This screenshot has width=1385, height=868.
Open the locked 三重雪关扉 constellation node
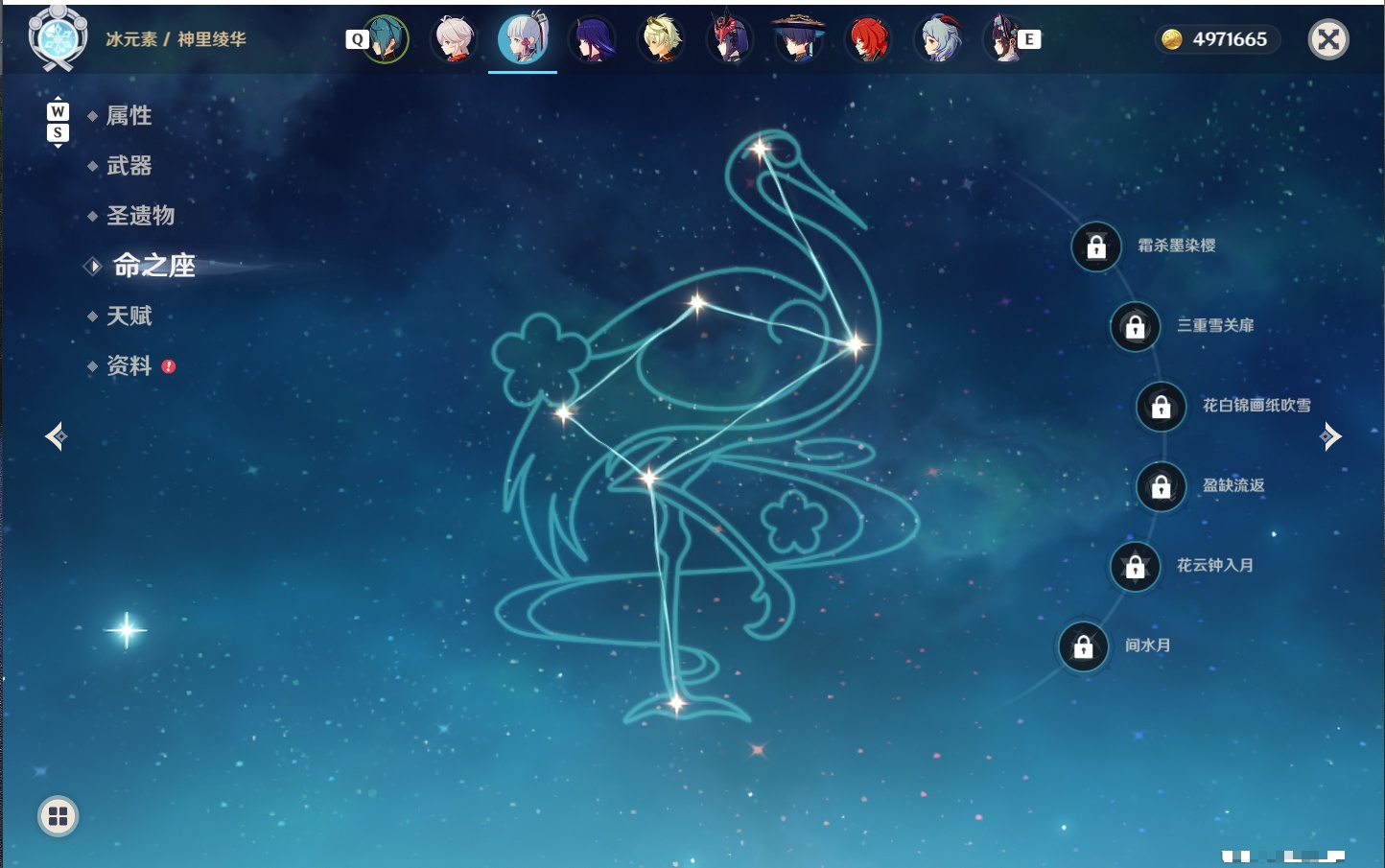pyautogui.click(x=1136, y=327)
